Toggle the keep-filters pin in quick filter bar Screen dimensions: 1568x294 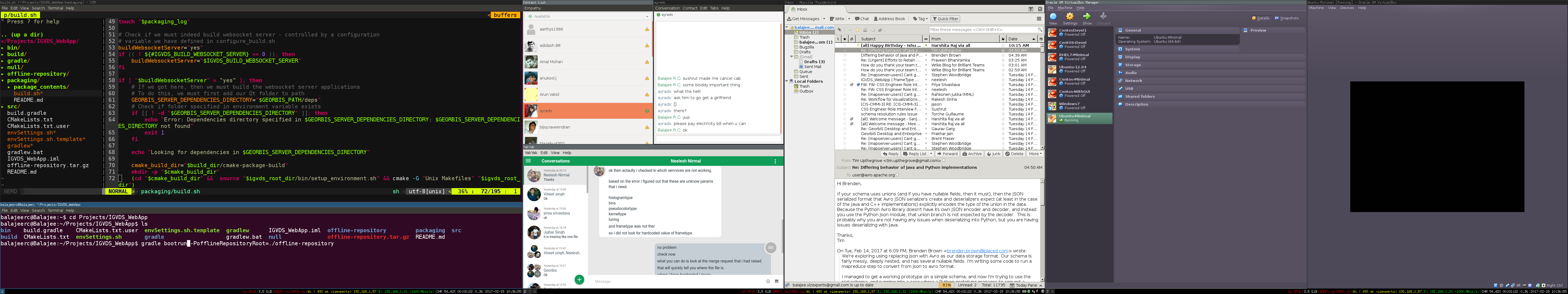click(839, 30)
